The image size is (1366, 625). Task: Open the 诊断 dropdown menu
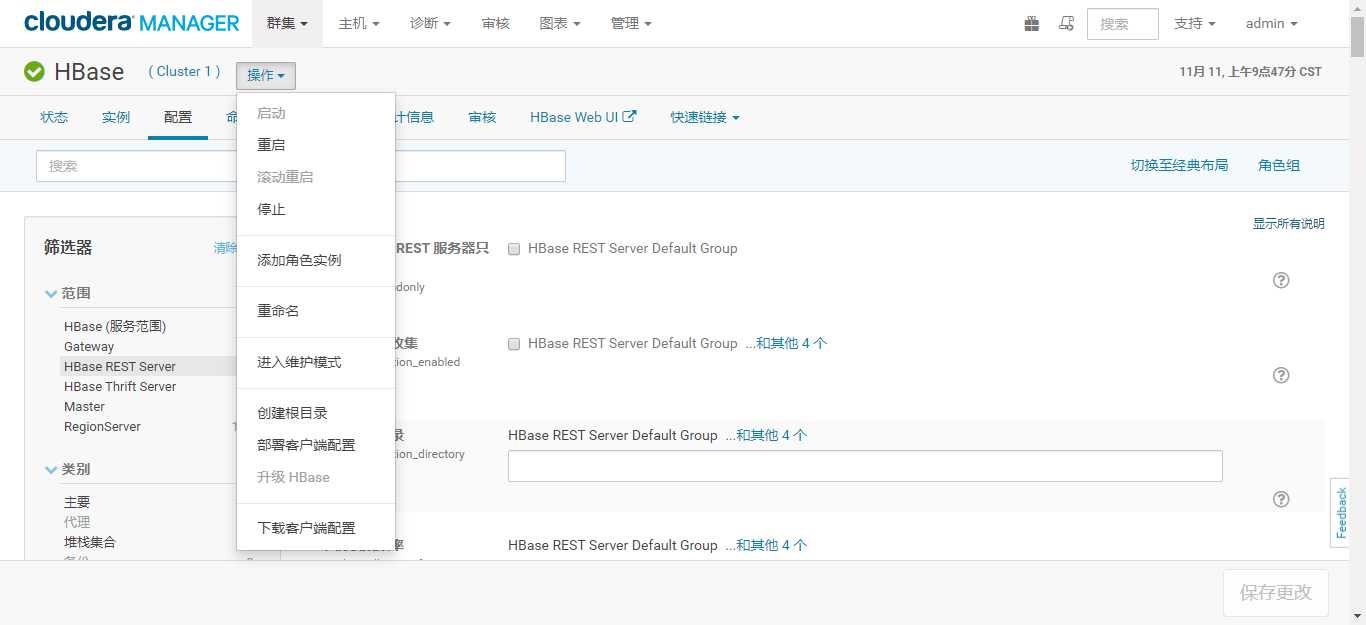tap(430, 23)
